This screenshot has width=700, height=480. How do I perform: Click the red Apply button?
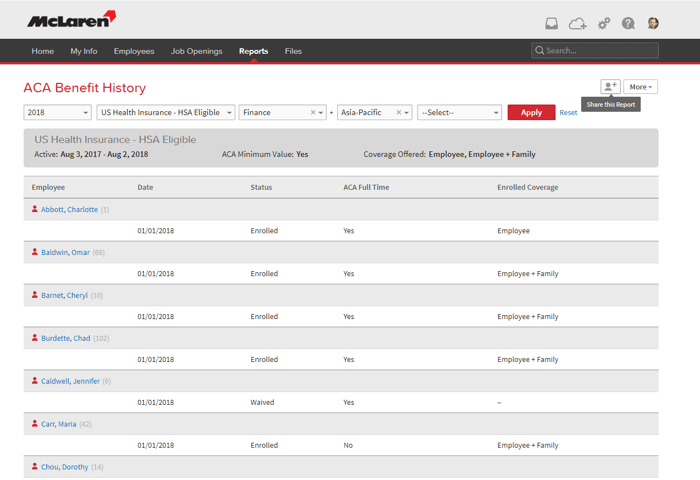tap(531, 113)
